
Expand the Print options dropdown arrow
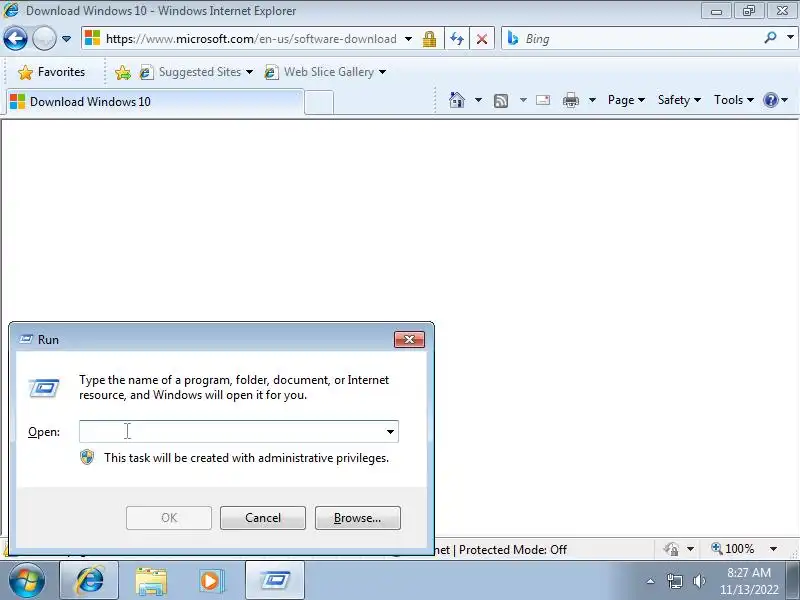(x=592, y=100)
